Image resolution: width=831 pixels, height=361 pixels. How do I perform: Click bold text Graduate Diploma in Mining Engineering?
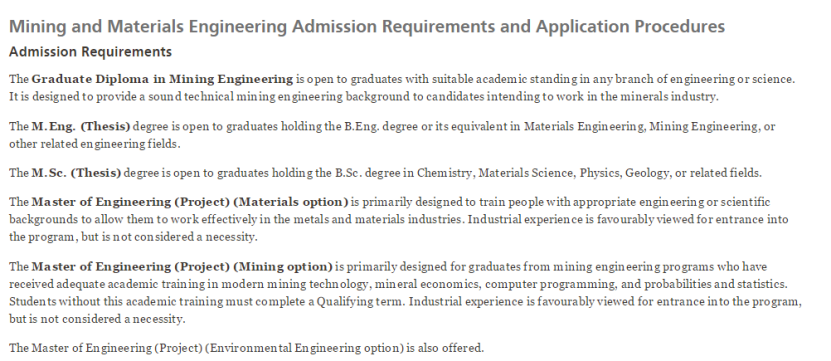point(162,79)
